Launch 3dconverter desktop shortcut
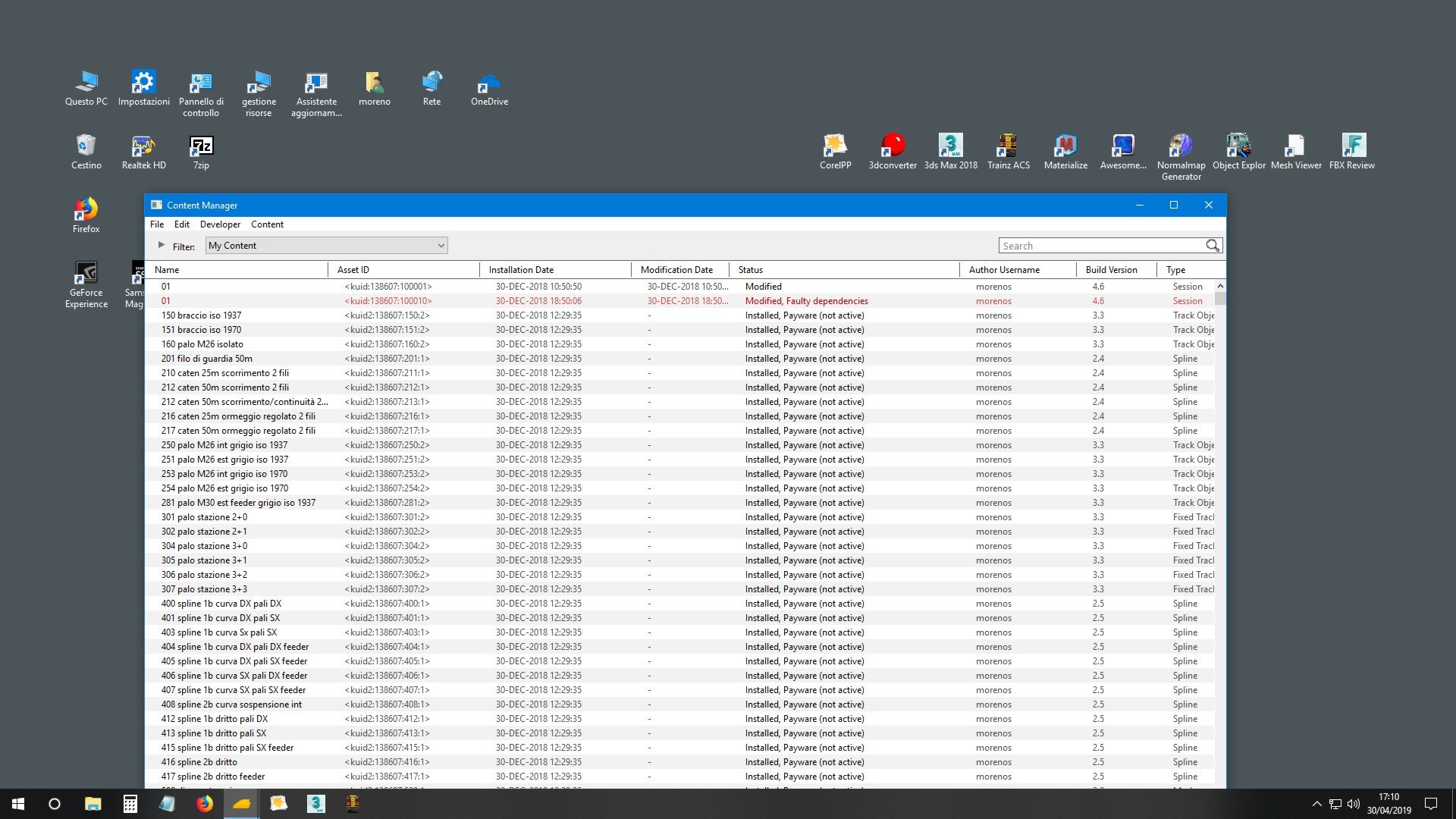The height and width of the screenshot is (819, 1456). [x=893, y=152]
